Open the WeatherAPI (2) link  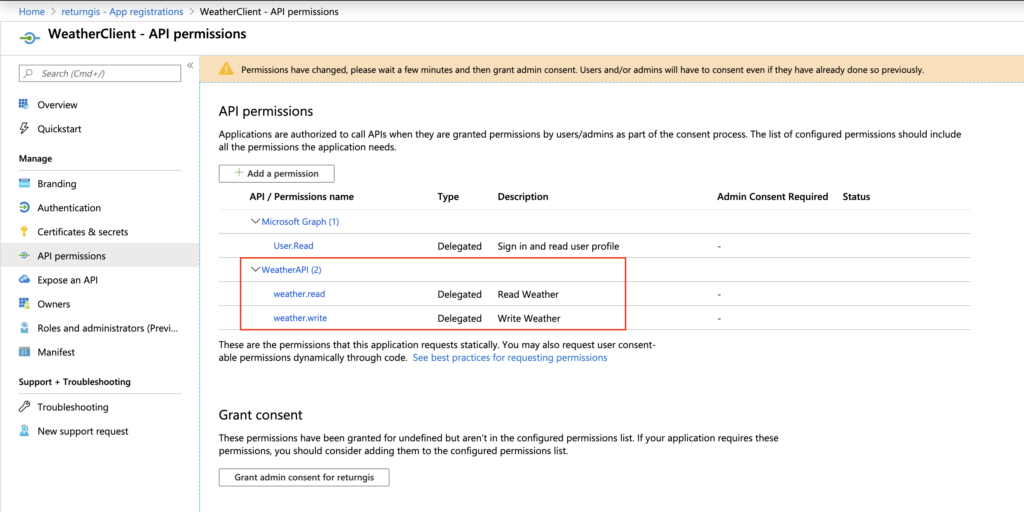point(293,269)
